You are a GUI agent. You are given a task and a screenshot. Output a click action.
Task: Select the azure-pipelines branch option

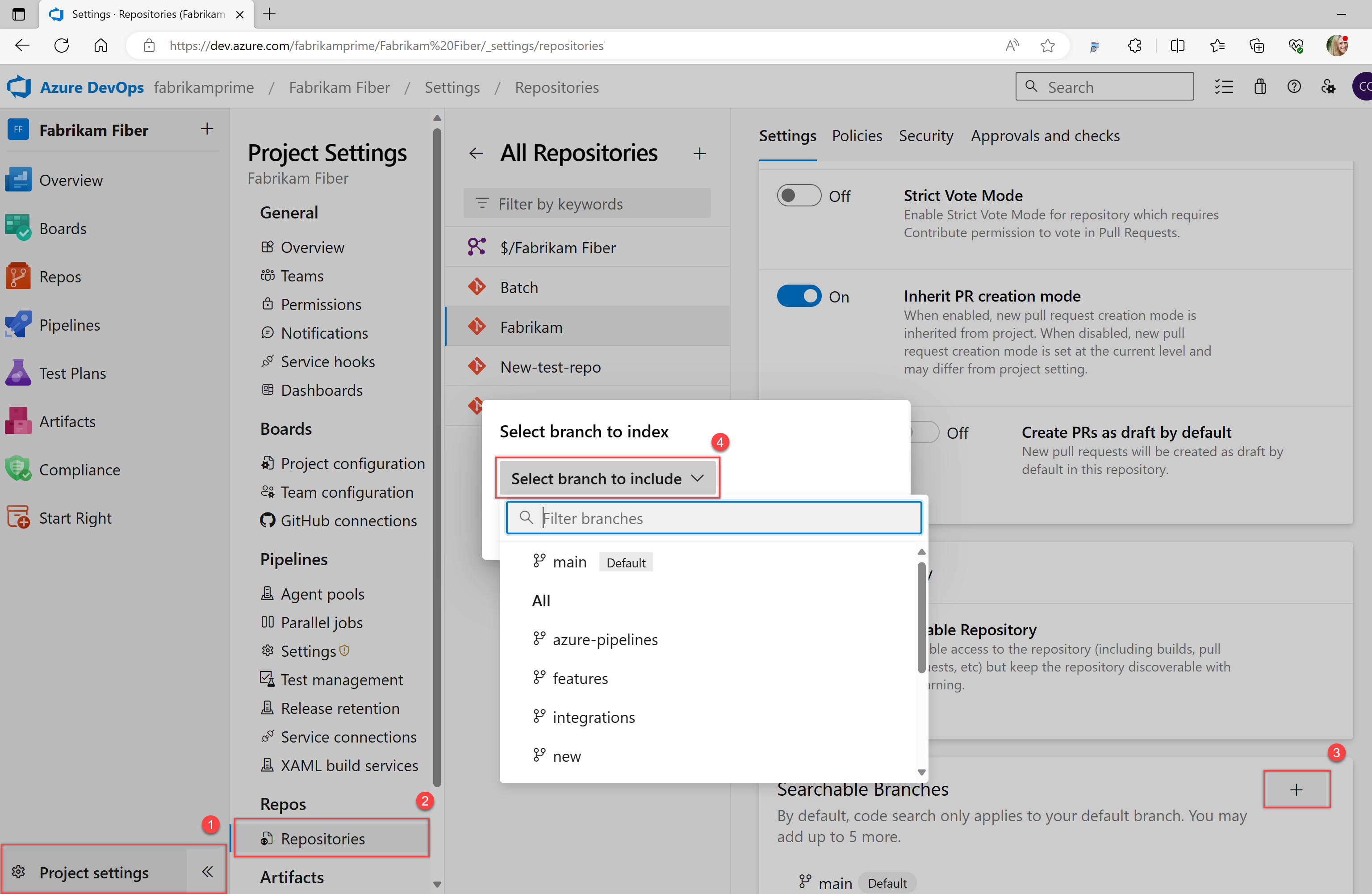[606, 639]
